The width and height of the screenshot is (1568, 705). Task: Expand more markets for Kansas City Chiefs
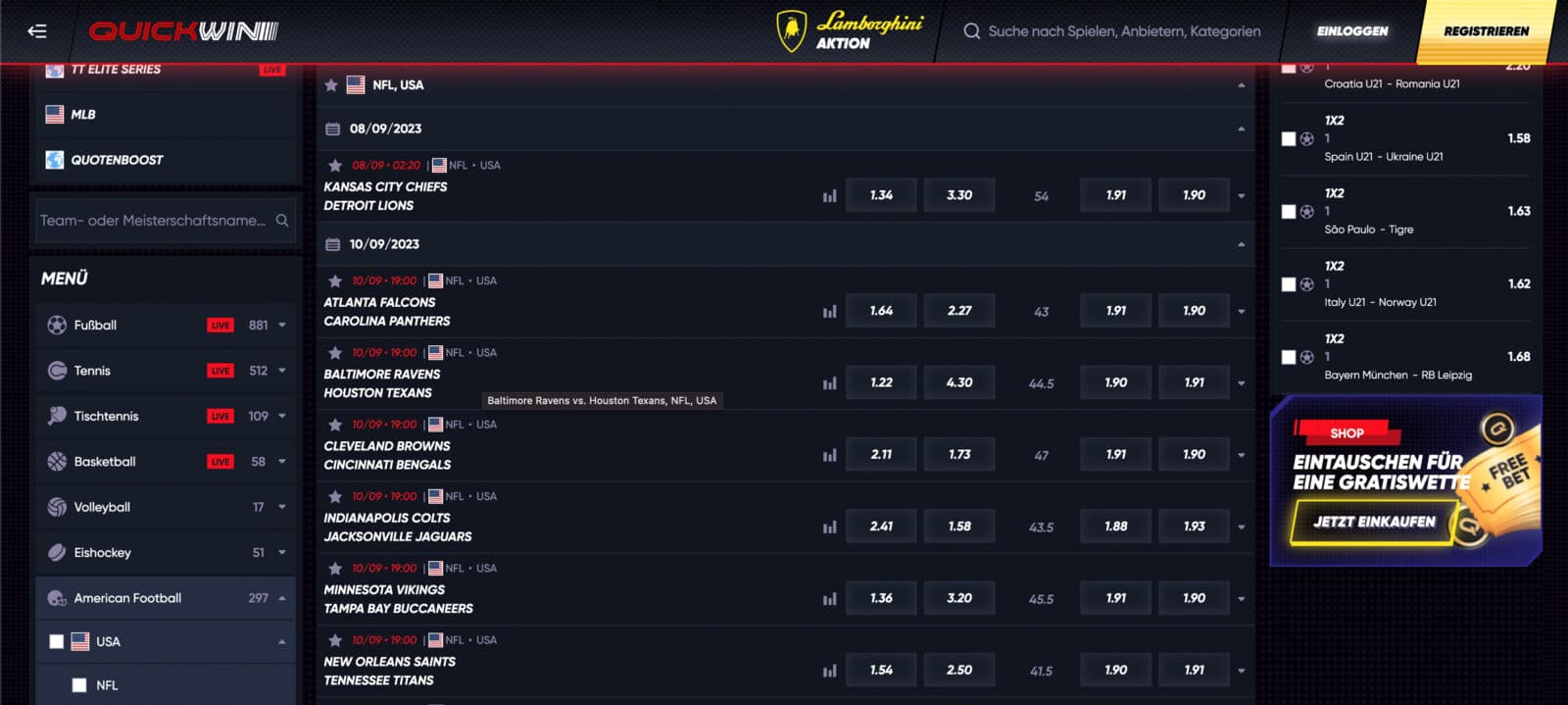tap(1242, 196)
